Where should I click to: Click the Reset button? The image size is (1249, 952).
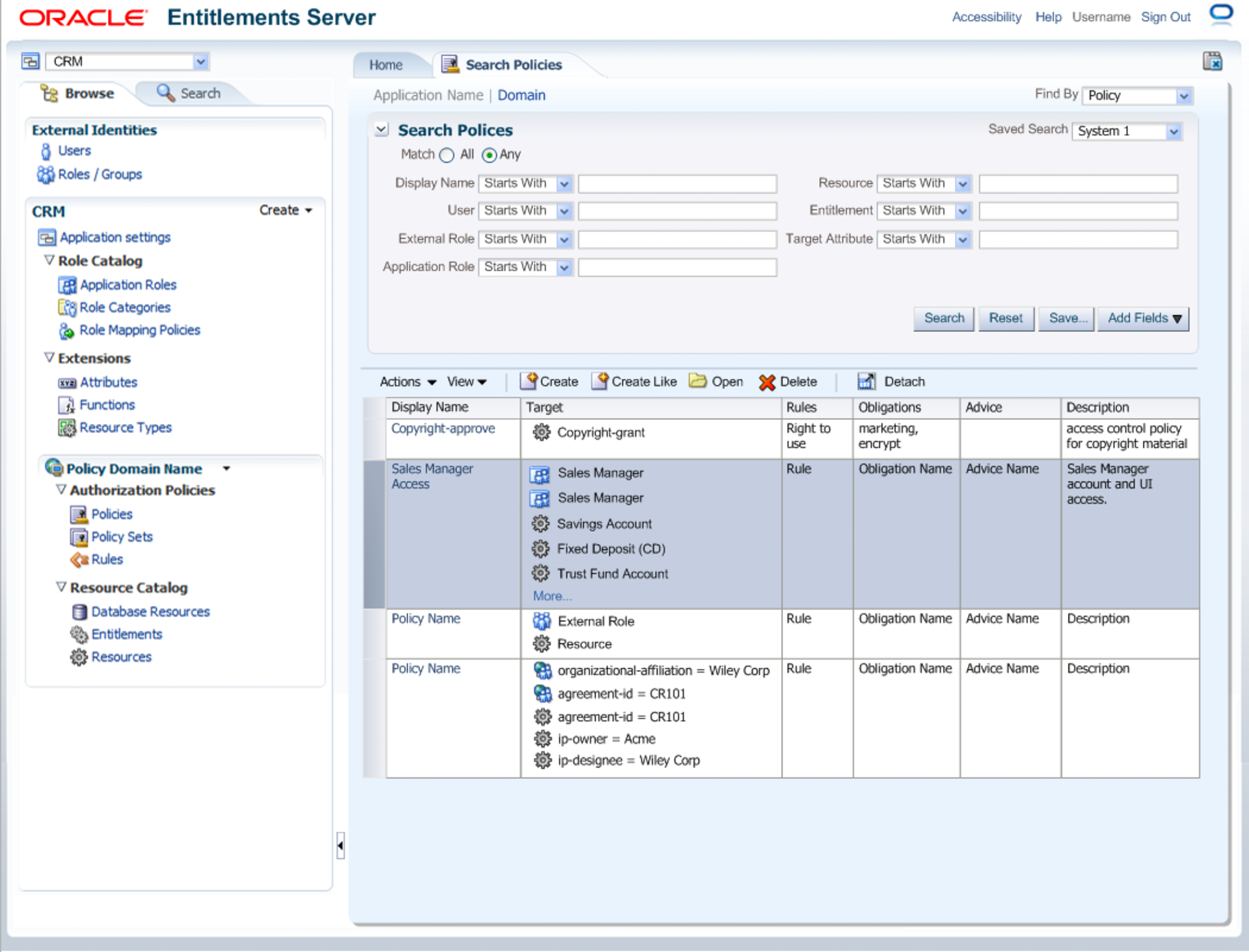pyautogui.click(x=1006, y=319)
